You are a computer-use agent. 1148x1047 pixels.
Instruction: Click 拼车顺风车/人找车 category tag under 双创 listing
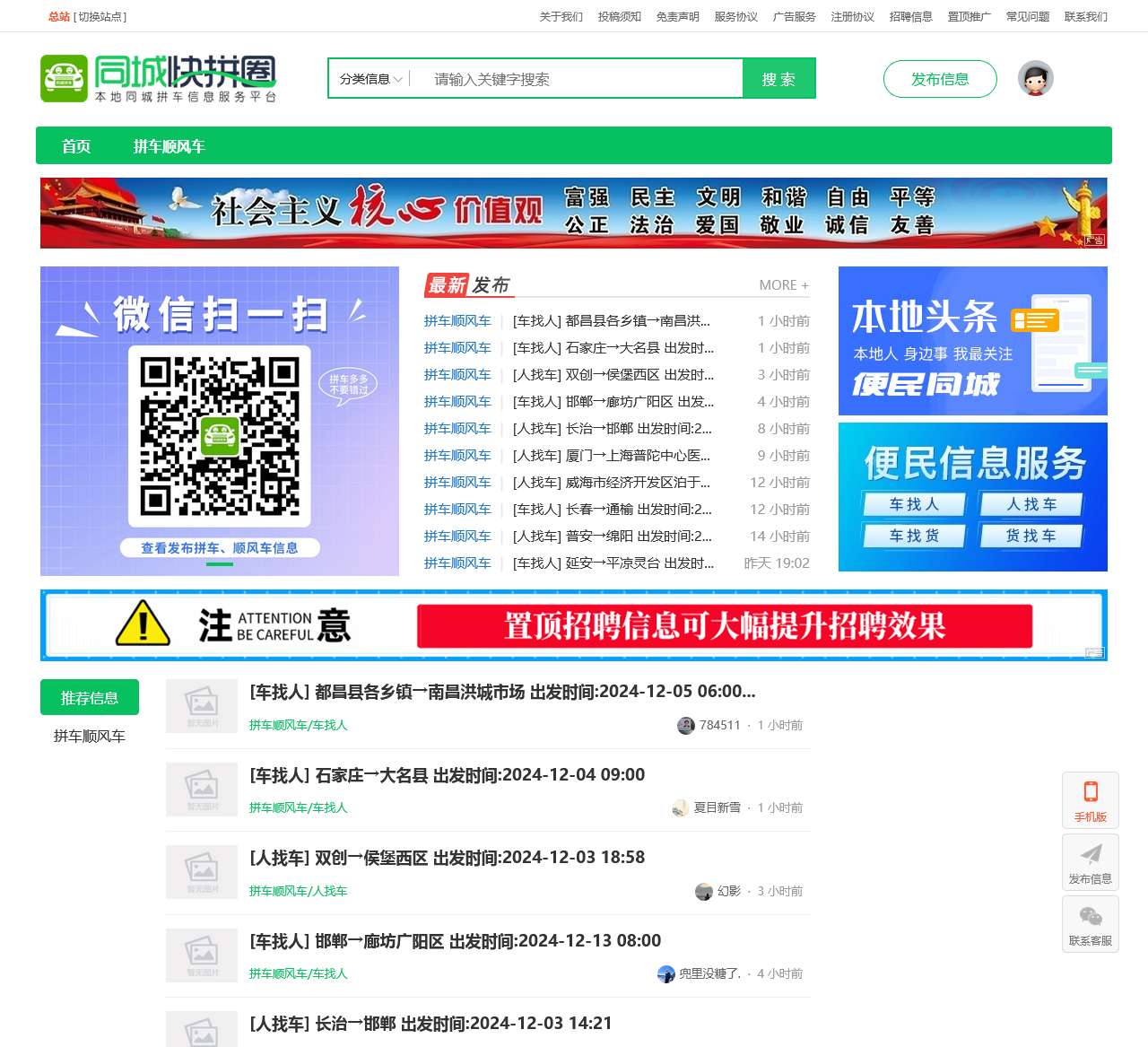click(299, 891)
